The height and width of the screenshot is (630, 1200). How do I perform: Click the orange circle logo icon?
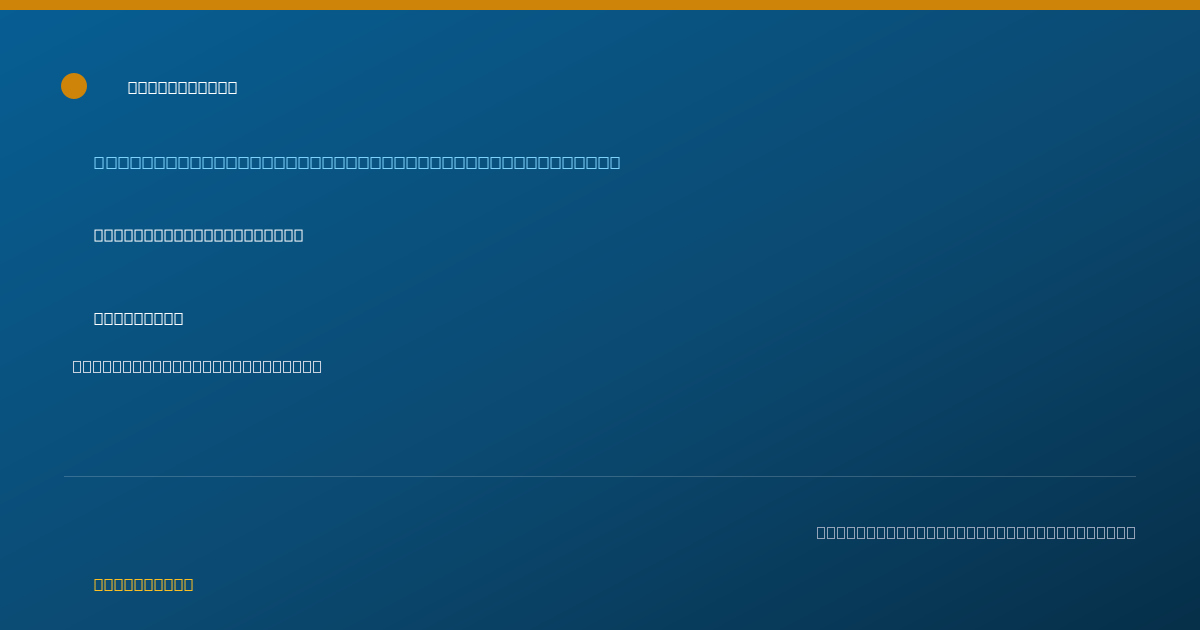(74, 86)
